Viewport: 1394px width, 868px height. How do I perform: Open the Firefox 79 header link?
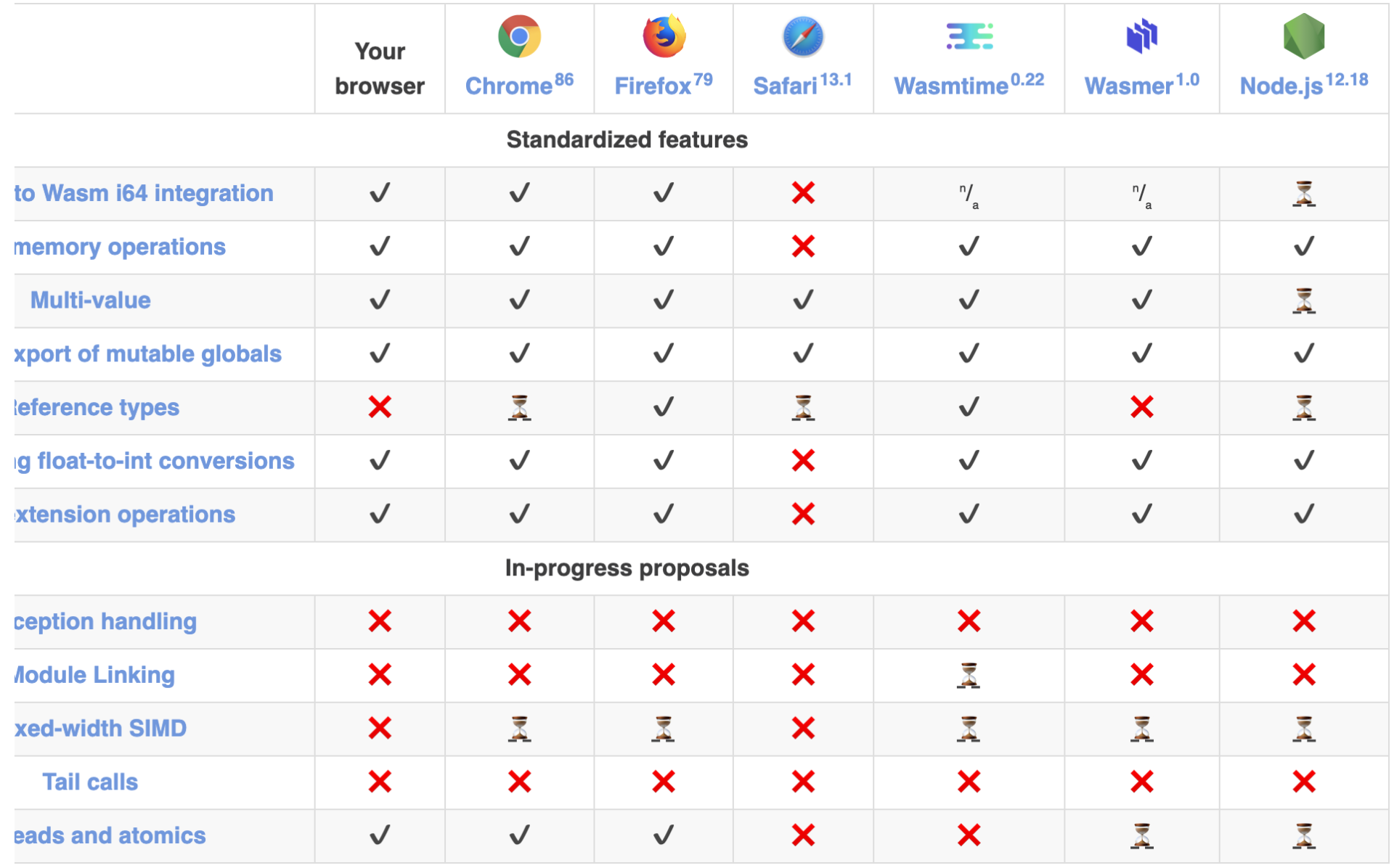664,85
